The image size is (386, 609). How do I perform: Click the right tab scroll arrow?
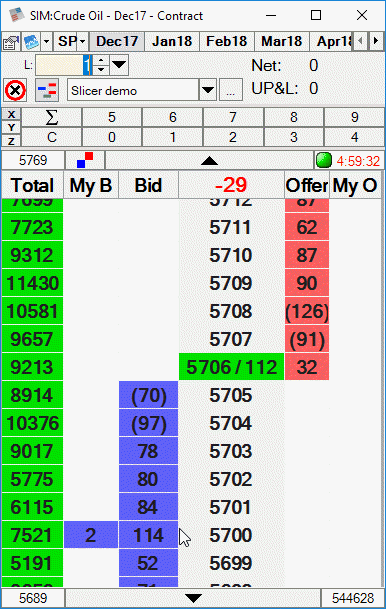pyautogui.click(x=376, y=41)
